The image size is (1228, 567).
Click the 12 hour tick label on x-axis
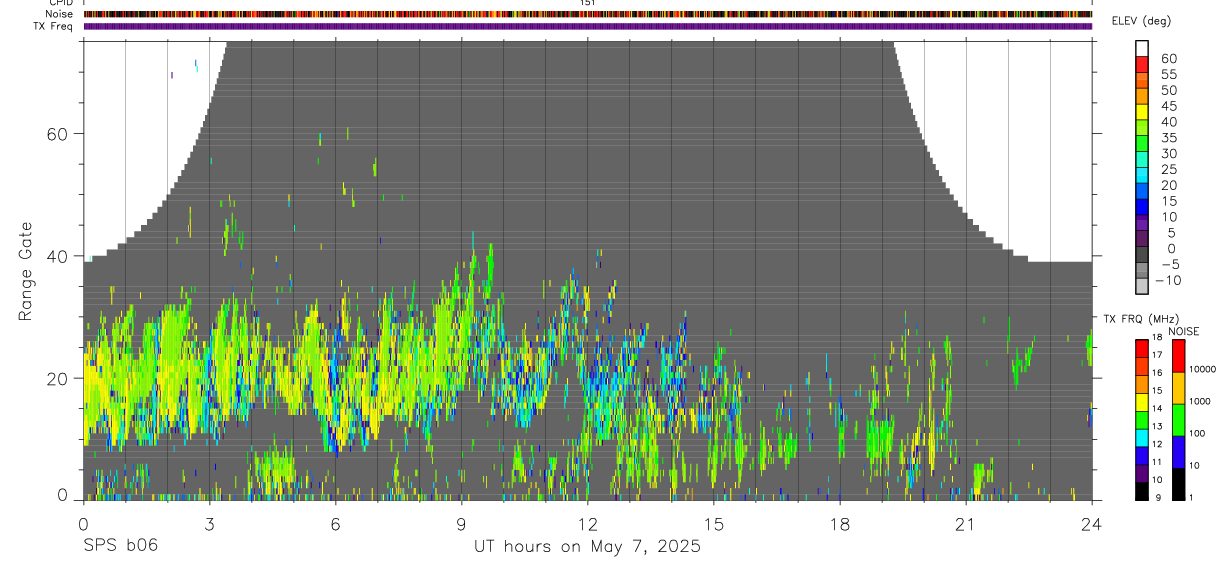click(588, 524)
